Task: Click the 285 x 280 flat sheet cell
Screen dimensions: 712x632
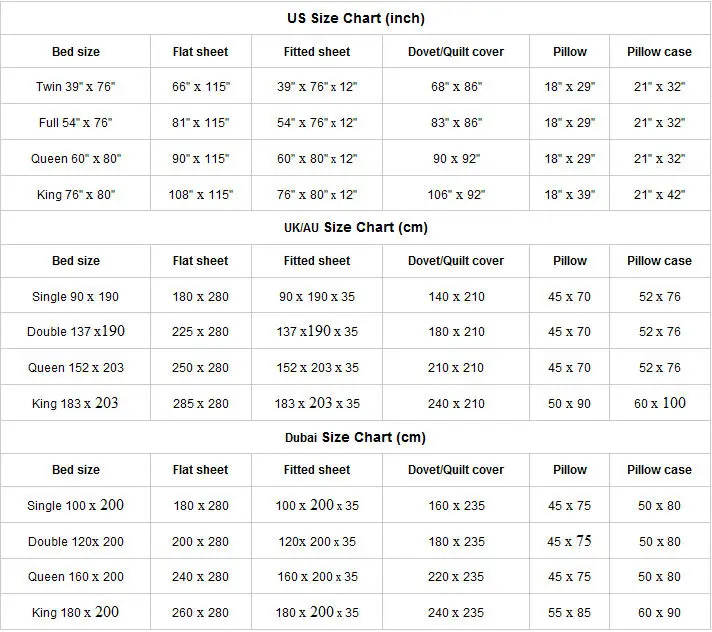Action: click(x=200, y=404)
